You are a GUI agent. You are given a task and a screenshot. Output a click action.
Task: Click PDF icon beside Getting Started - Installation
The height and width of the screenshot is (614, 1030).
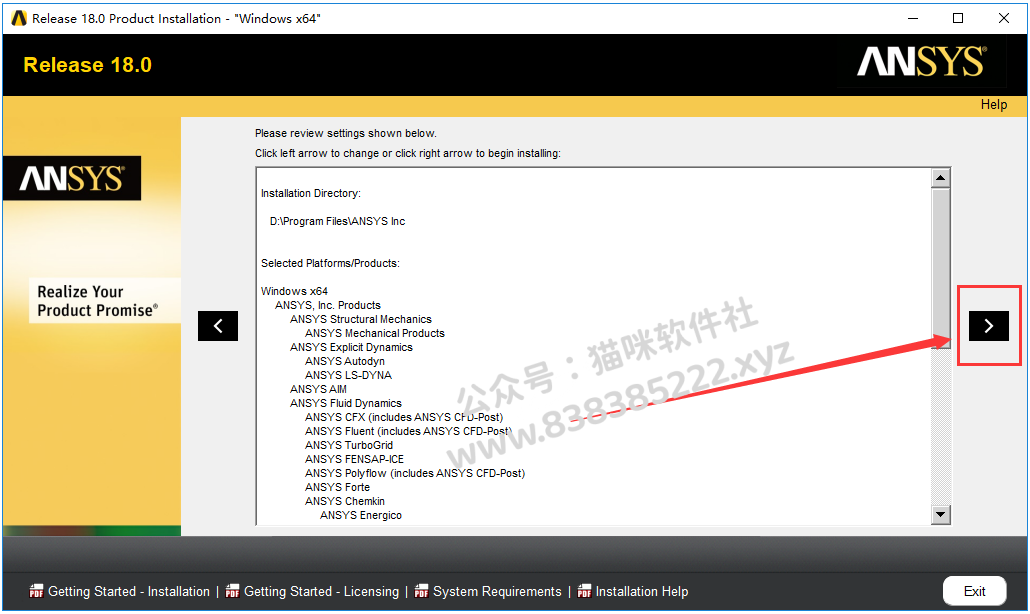pos(36,591)
